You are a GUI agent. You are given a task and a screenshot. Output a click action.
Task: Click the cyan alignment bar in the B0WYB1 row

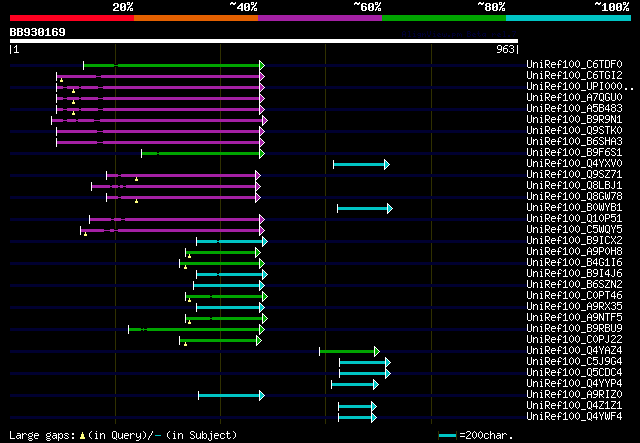[x=364, y=209]
